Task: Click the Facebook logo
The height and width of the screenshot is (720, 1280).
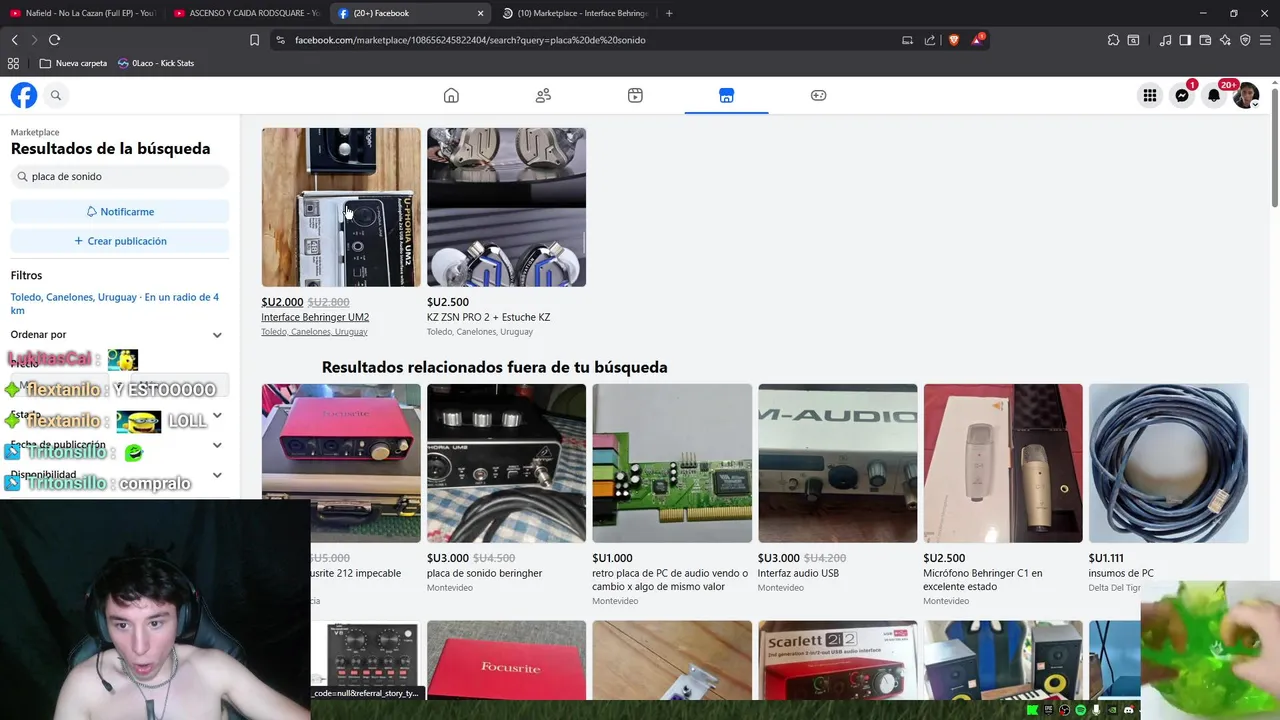Action: 24,95
